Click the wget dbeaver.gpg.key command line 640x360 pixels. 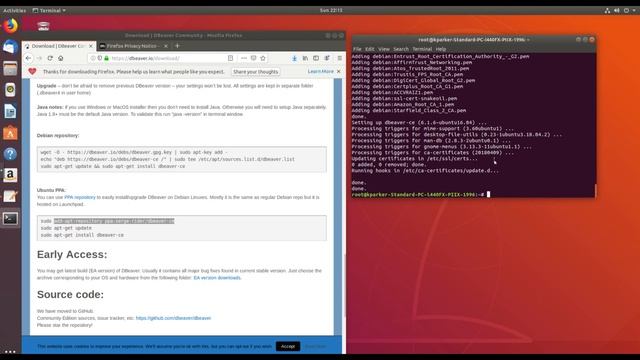134,152
